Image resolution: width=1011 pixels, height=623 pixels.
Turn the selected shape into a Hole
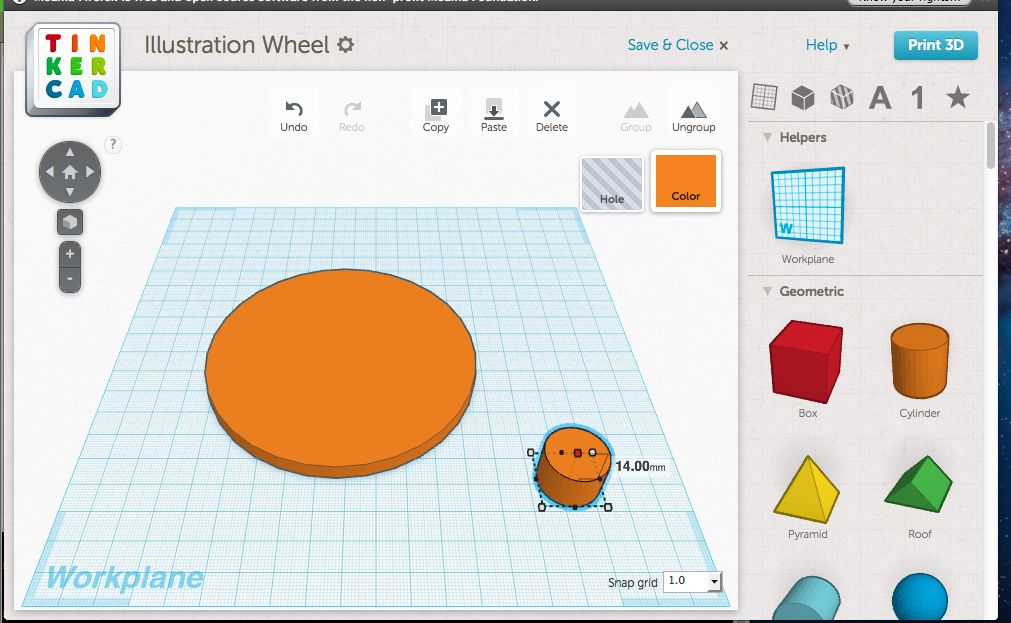612,183
